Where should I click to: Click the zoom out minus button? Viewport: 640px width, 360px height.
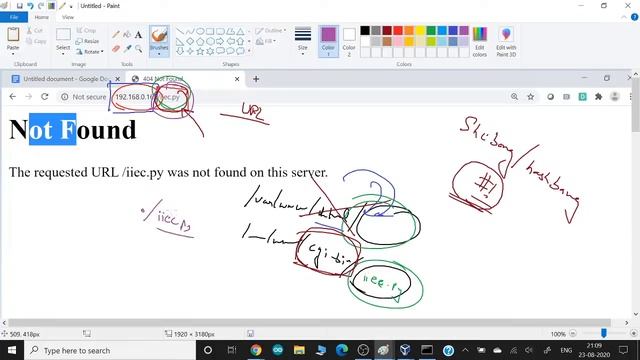[x=573, y=334]
